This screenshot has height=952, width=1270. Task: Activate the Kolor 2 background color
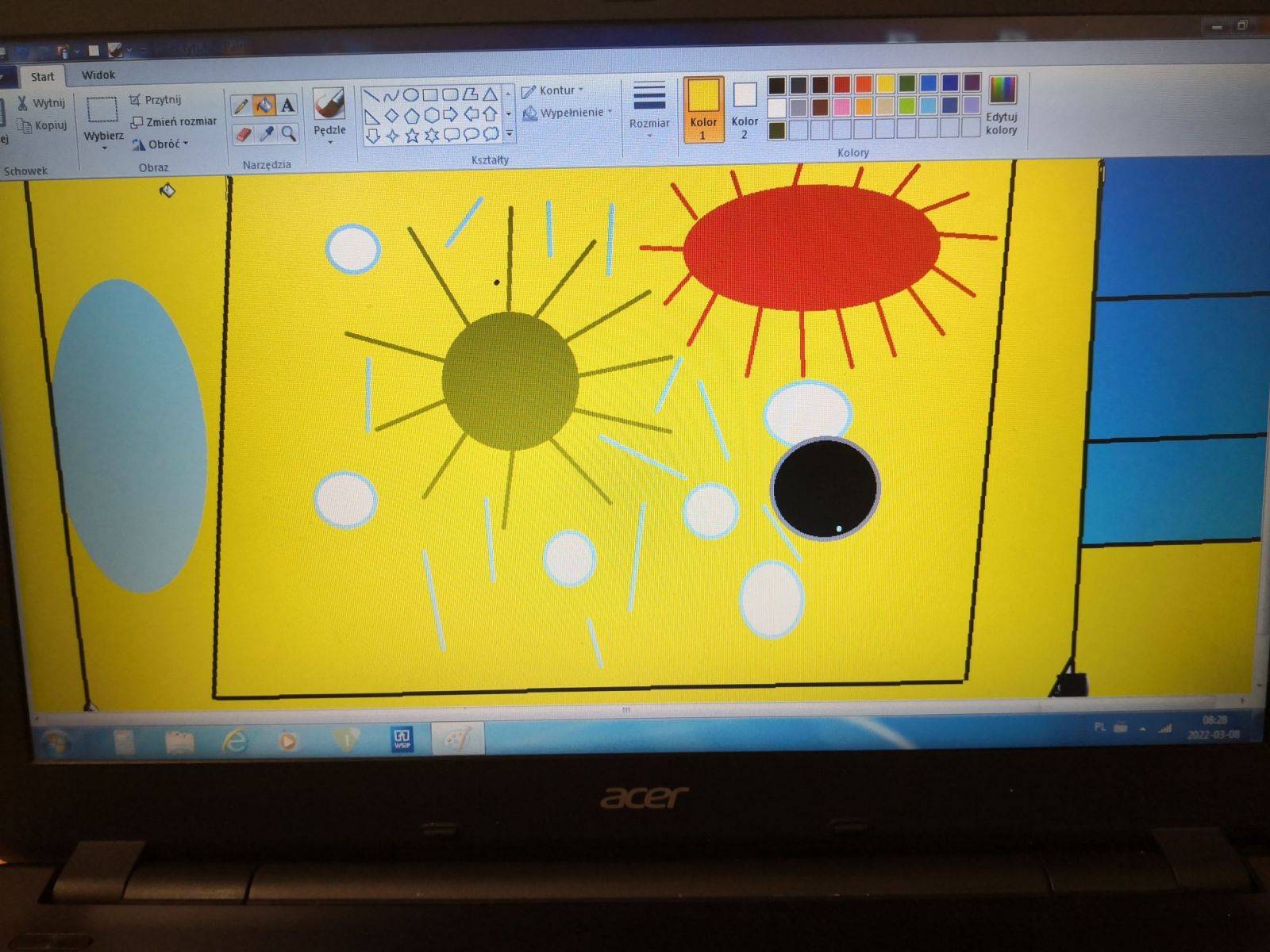pyautogui.click(x=745, y=109)
